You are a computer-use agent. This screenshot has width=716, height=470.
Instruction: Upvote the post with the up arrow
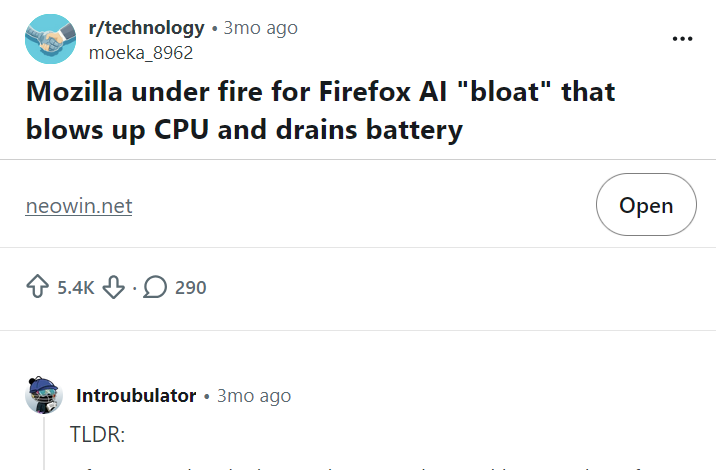[x=38, y=288]
